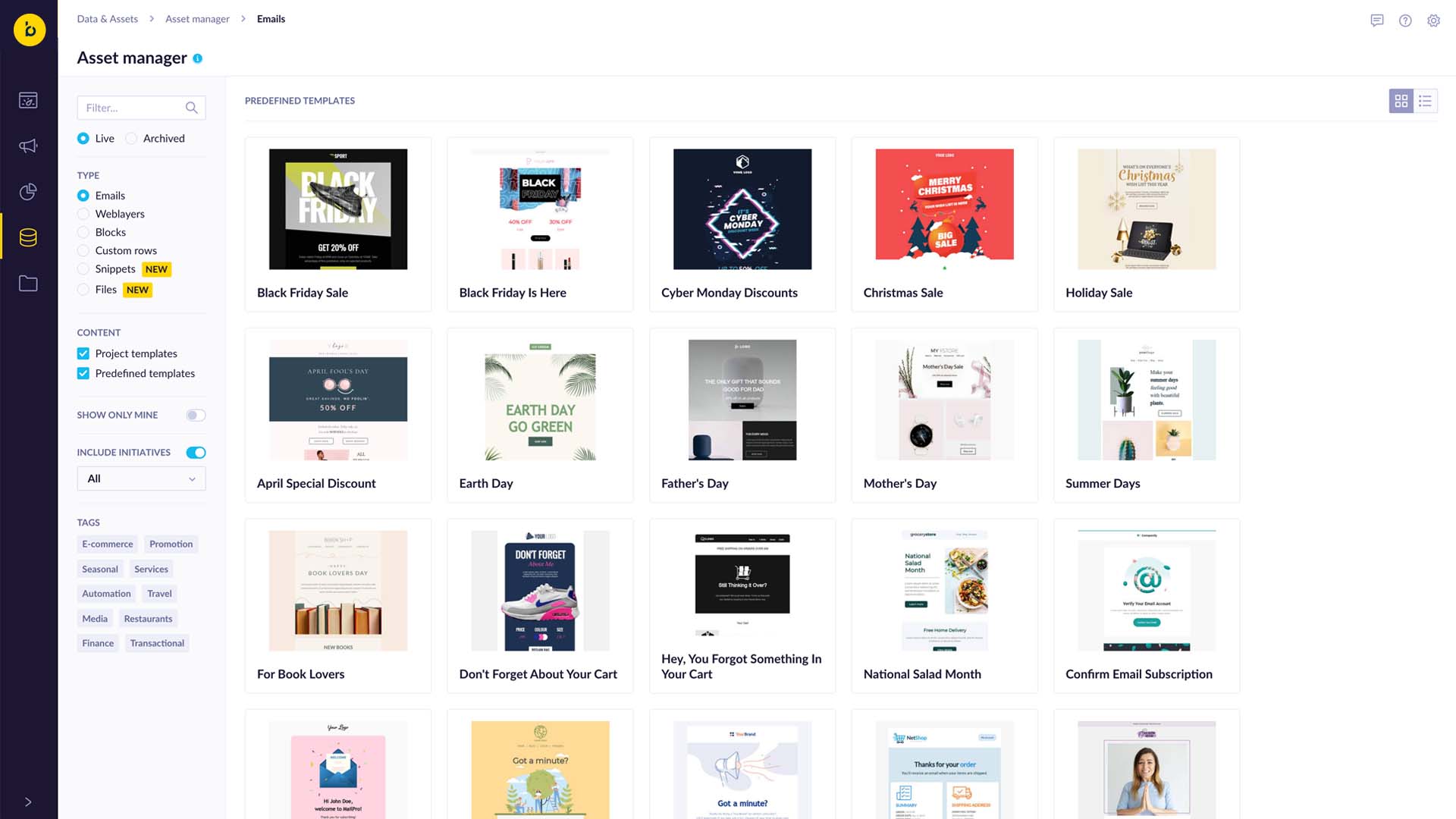The width and height of the screenshot is (1456, 819).
Task: Click the folder icon in the sidebar
Action: coord(28,284)
